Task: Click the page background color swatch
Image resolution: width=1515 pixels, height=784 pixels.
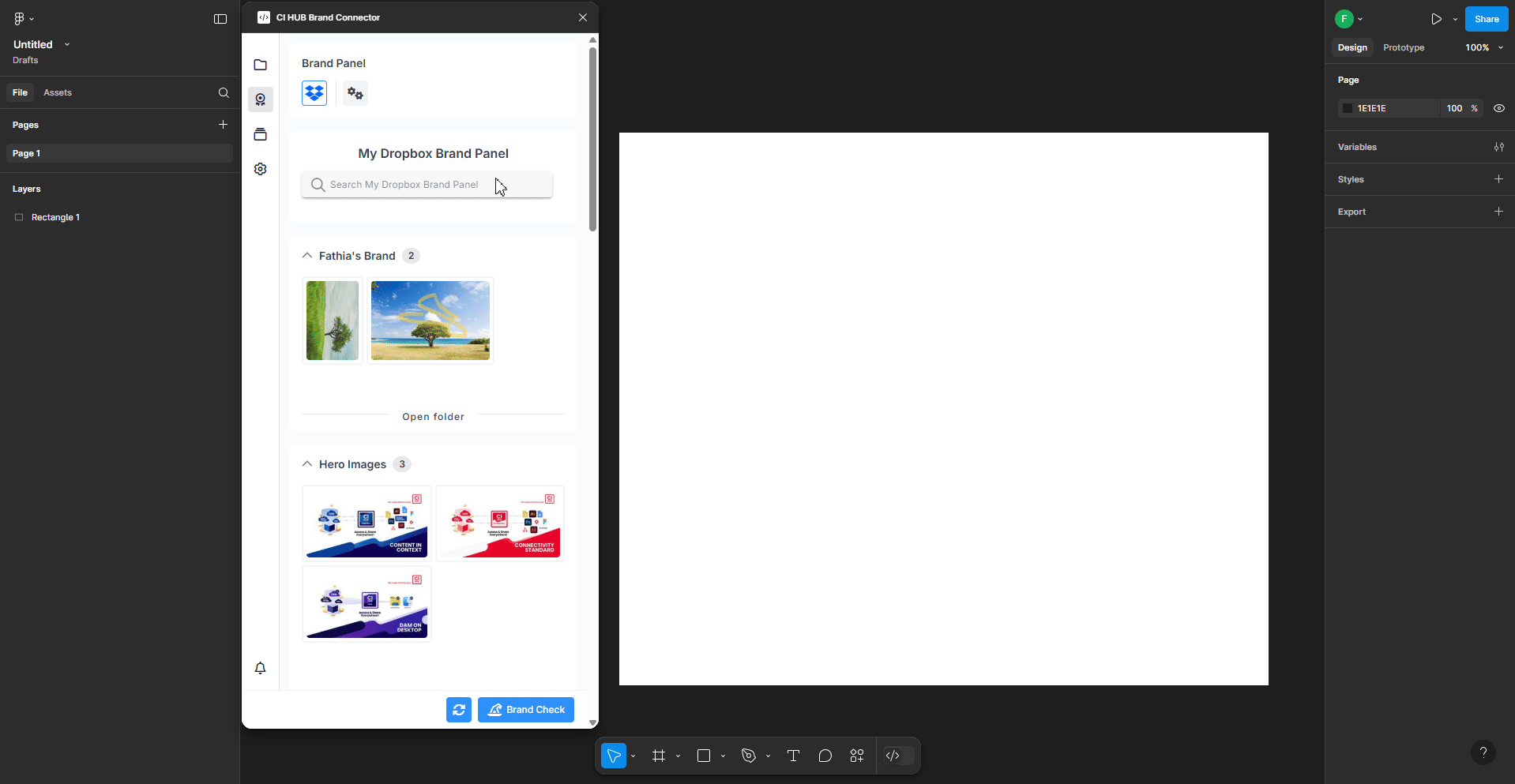Action: (1348, 108)
